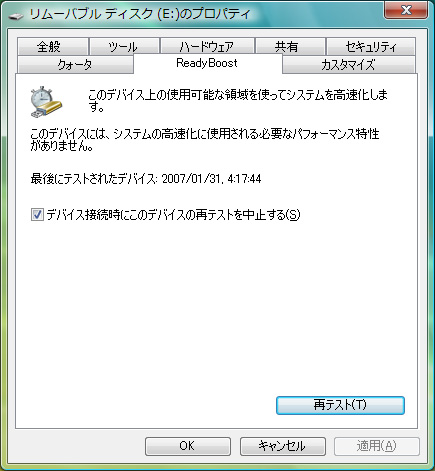Click the キャンセル button
Image resolution: width=435 pixels, height=471 pixels.
pyautogui.click(x=283, y=446)
